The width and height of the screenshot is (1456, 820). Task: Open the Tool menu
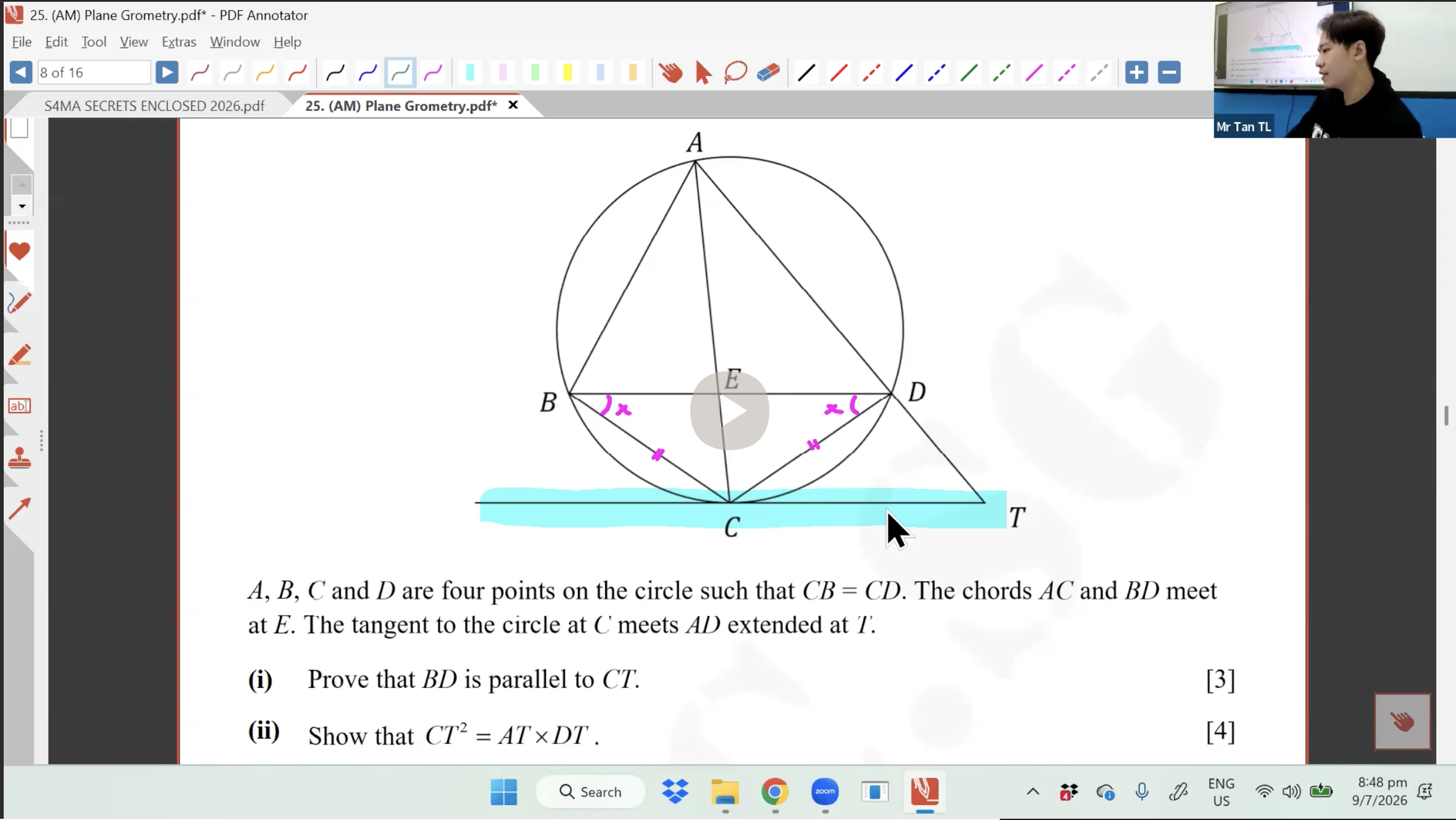[94, 41]
